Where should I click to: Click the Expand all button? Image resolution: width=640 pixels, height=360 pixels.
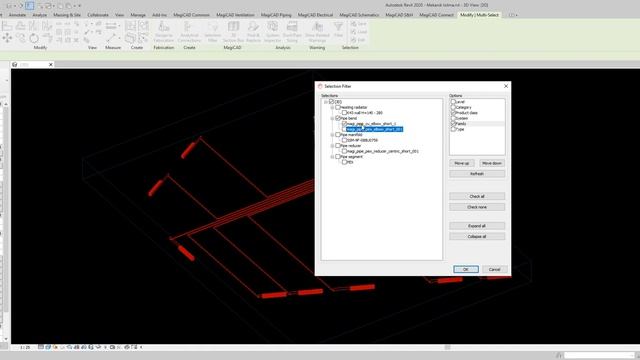click(477, 226)
